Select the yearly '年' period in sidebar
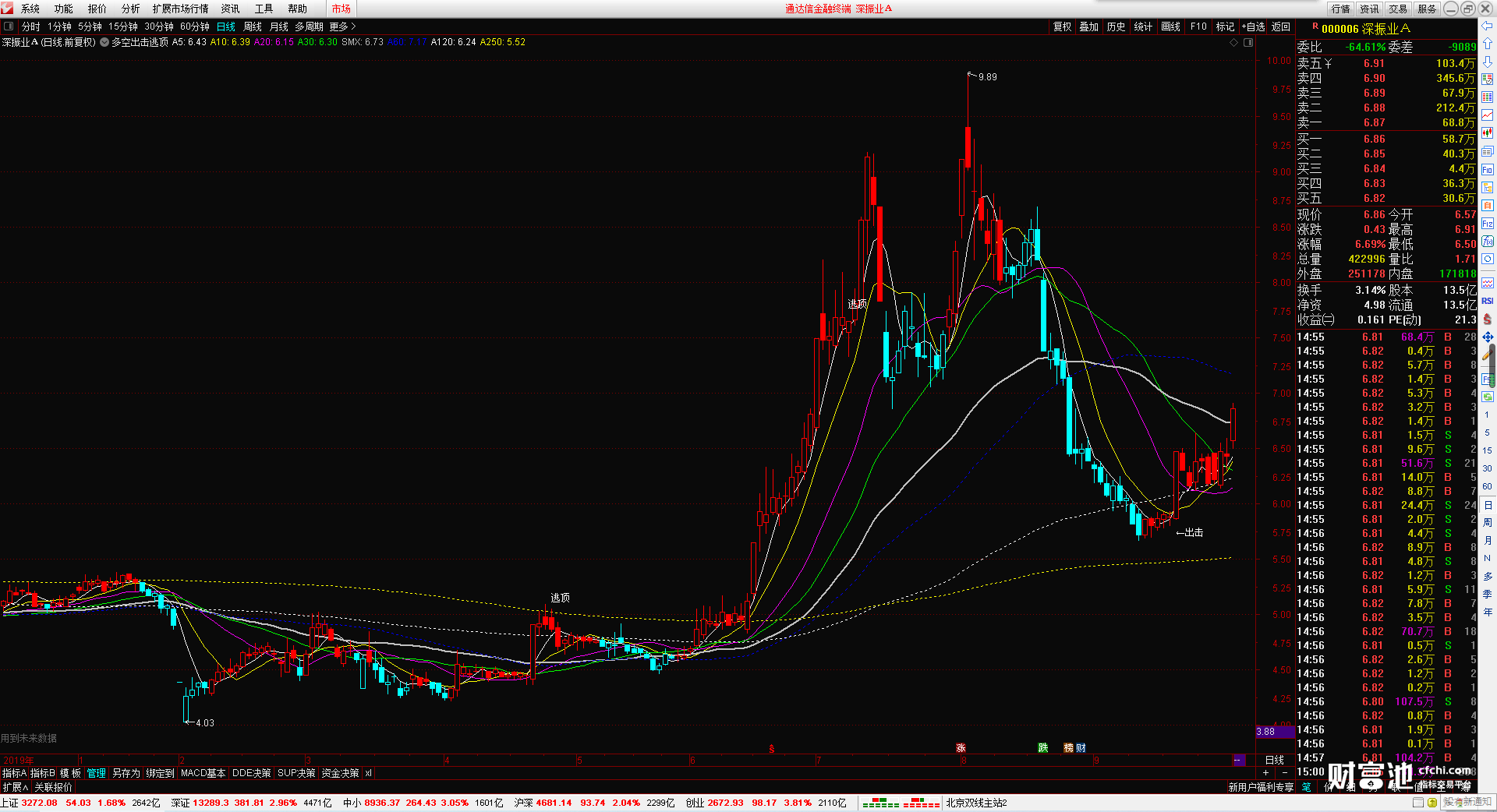1497x812 pixels. [x=1488, y=613]
